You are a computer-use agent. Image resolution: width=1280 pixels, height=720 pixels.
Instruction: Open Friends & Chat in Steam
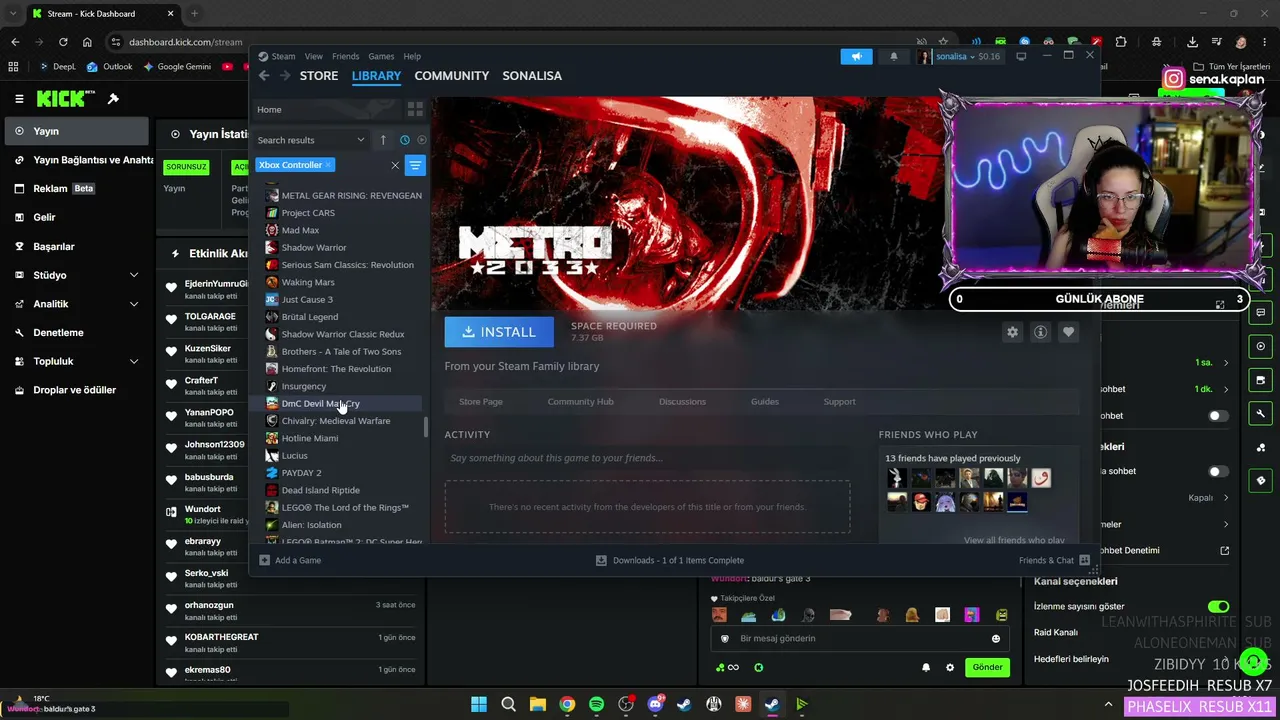point(1054,560)
